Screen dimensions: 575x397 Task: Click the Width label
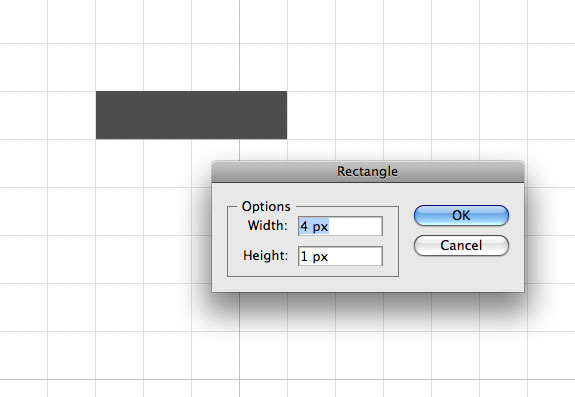tap(267, 225)
